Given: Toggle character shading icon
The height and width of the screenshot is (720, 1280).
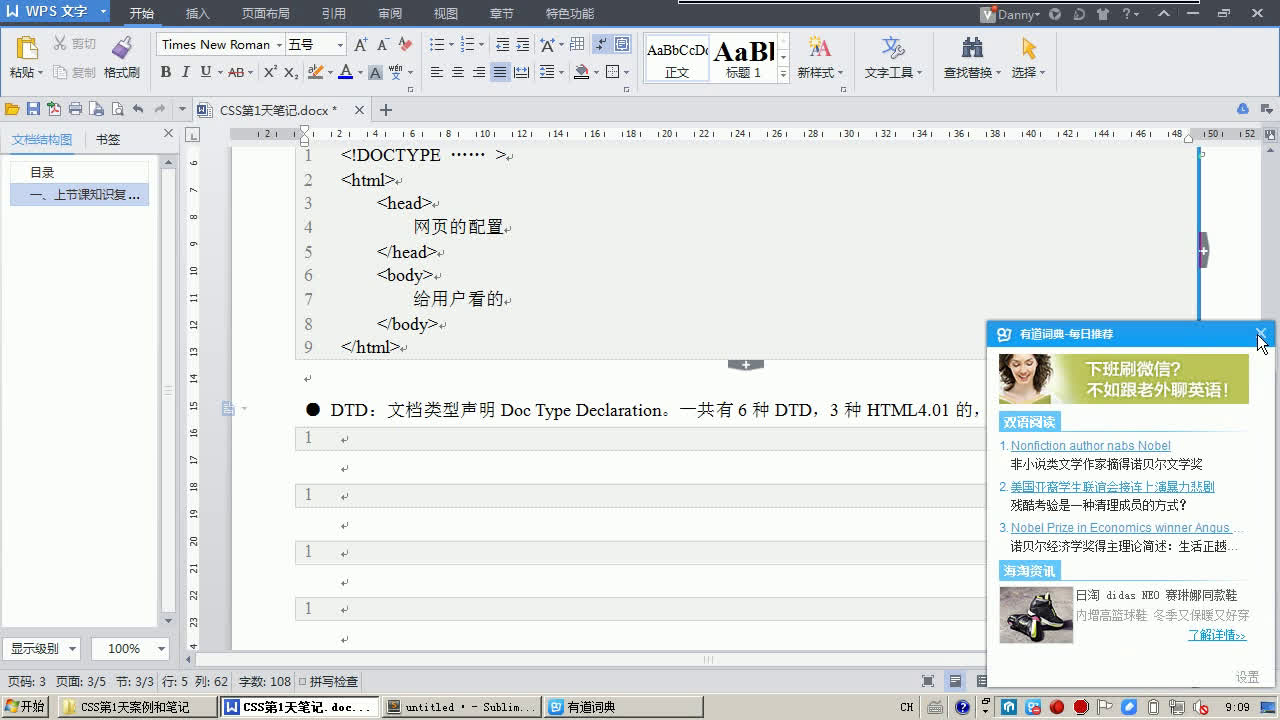Looking at the screenshot, I should pyautogui.click(x=375, y=72).
